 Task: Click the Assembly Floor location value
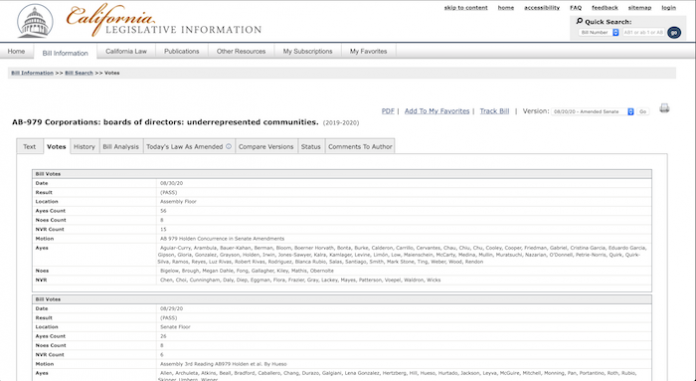[178, 201]
